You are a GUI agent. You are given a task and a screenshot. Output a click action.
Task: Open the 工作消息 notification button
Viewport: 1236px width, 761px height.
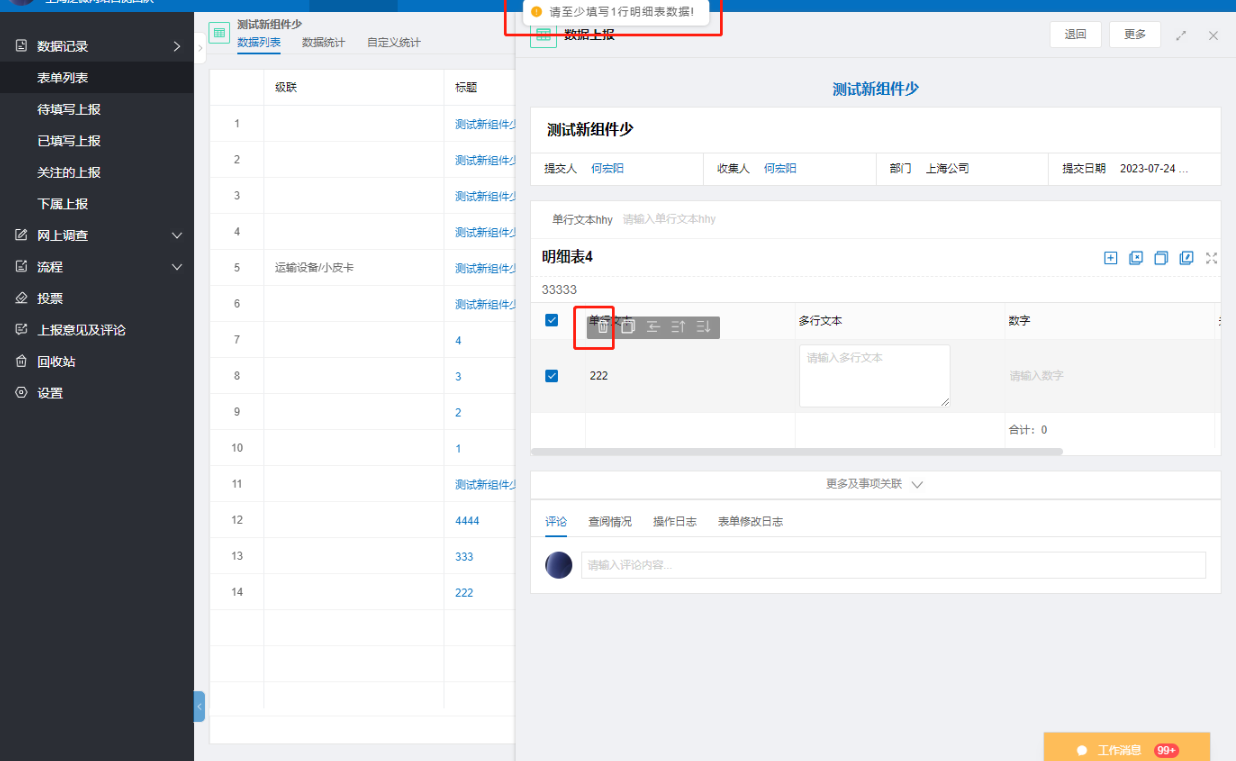coord(1127,747)
